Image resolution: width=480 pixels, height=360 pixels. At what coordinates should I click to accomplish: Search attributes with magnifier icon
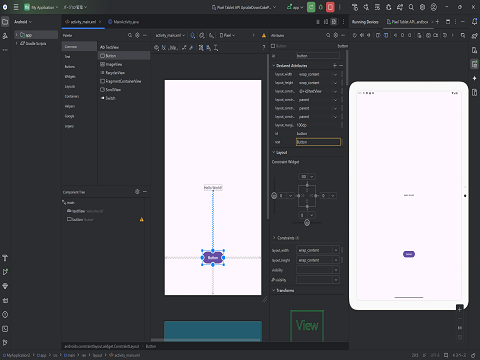[x=328, y=35]
